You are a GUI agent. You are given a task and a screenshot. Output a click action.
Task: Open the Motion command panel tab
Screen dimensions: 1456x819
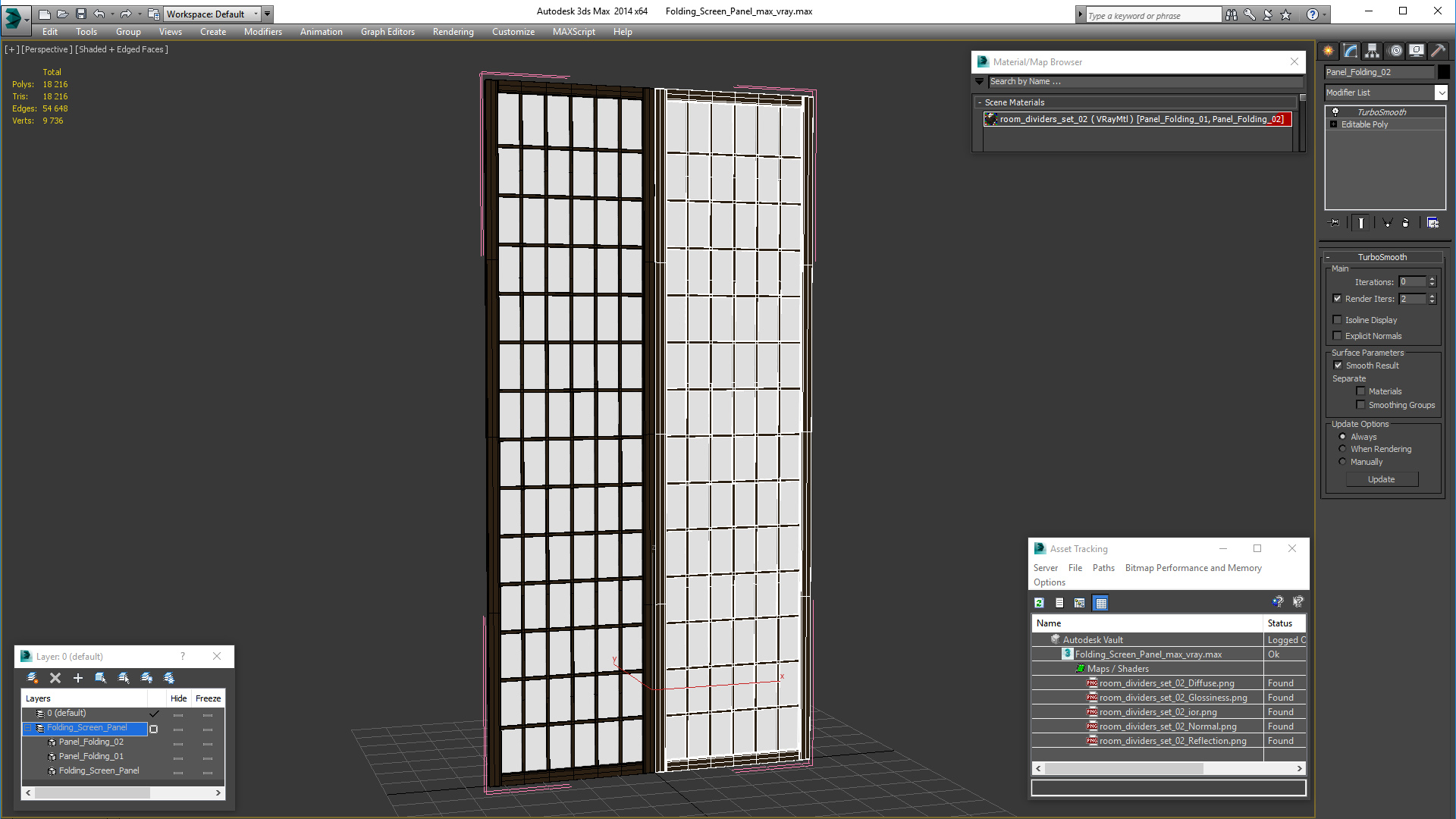pyautogui.click(x=1395, y=51)
